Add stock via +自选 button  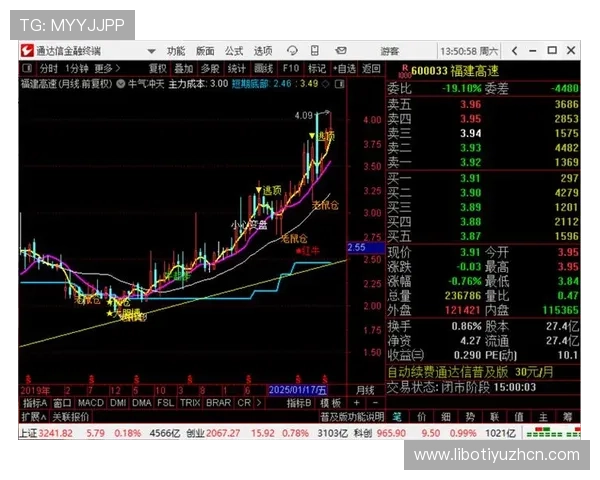[343, 68]
